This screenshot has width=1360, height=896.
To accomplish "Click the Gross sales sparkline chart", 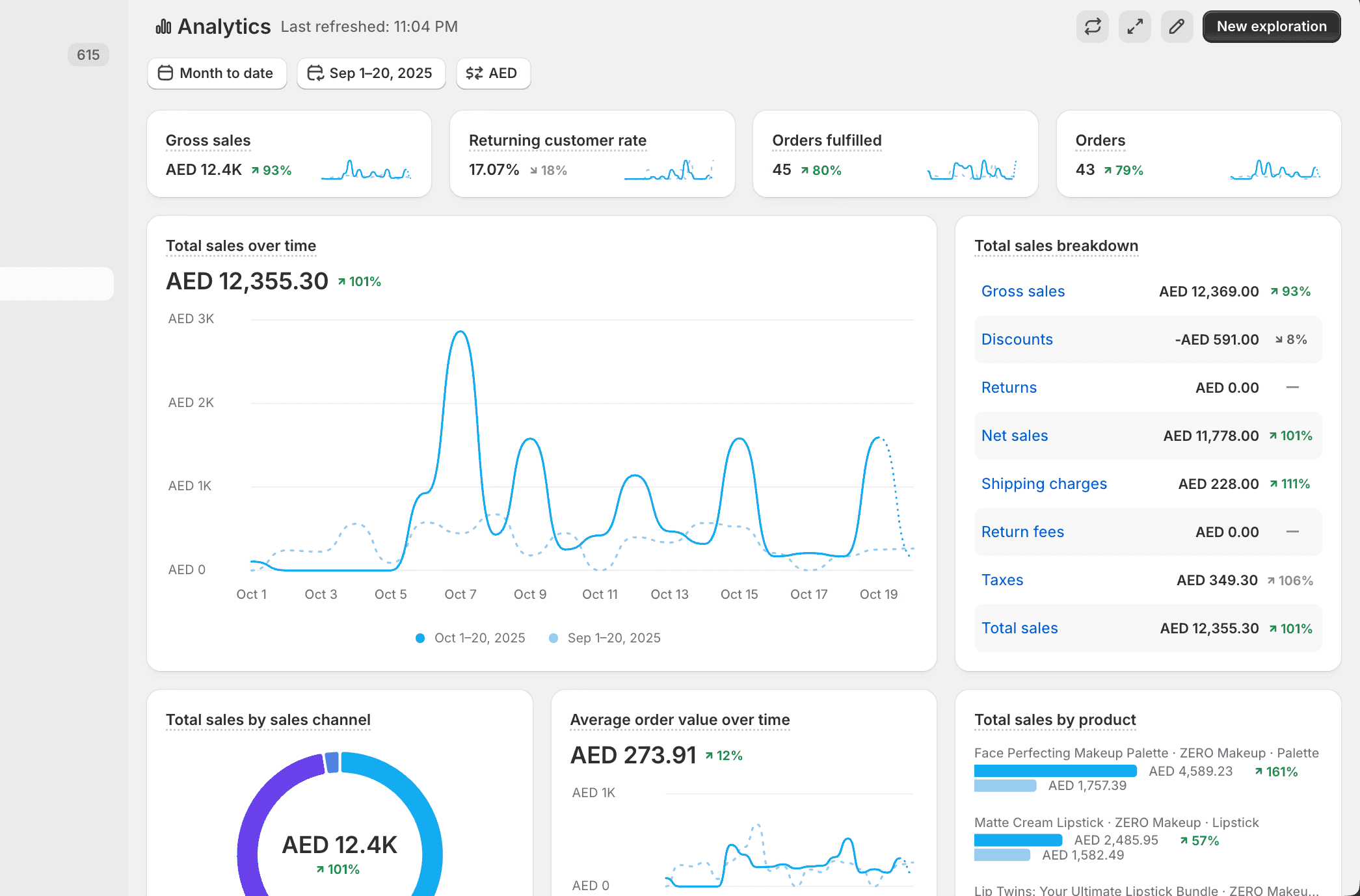I will tap(366, 170).
